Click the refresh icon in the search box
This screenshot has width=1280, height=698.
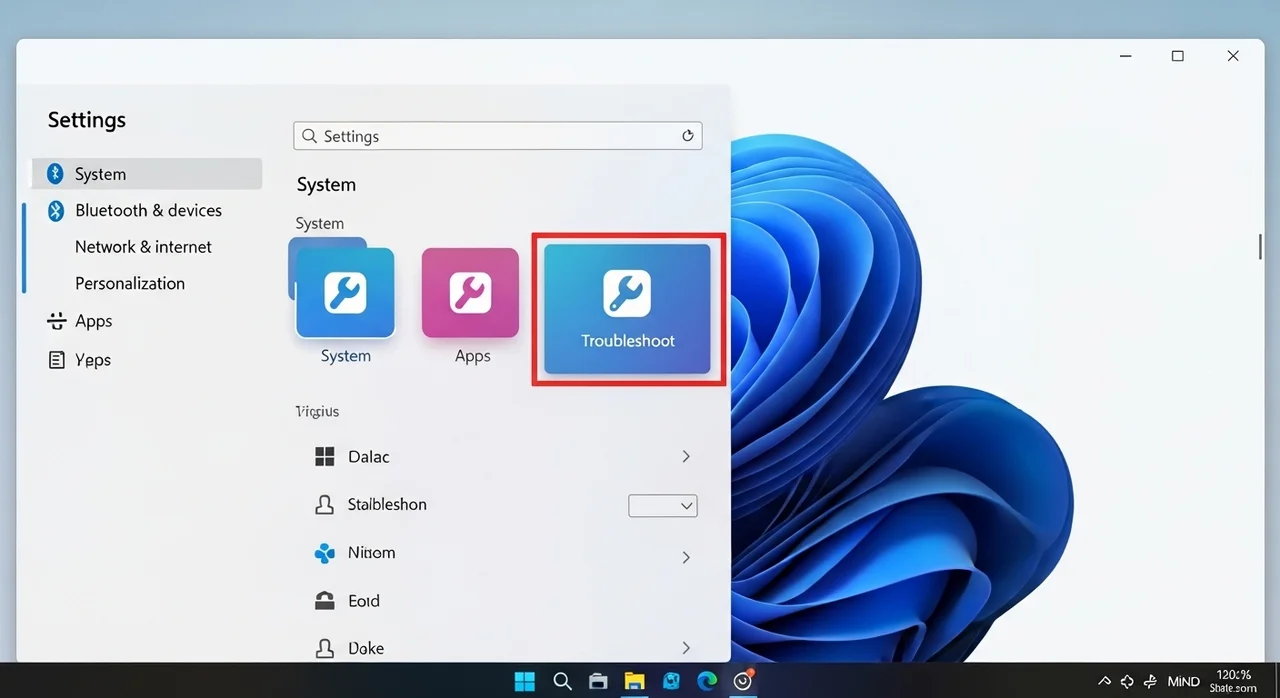pos(687,136)
